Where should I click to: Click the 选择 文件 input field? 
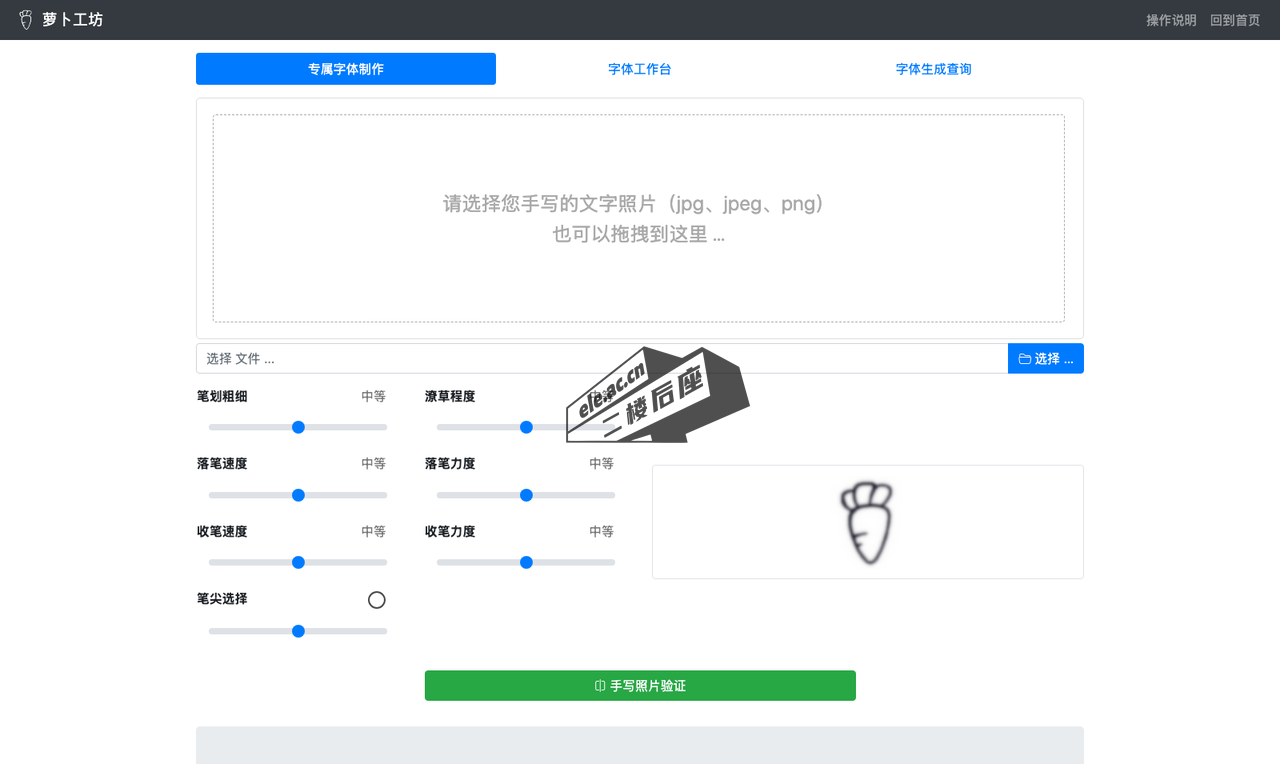tap(602, 358)
